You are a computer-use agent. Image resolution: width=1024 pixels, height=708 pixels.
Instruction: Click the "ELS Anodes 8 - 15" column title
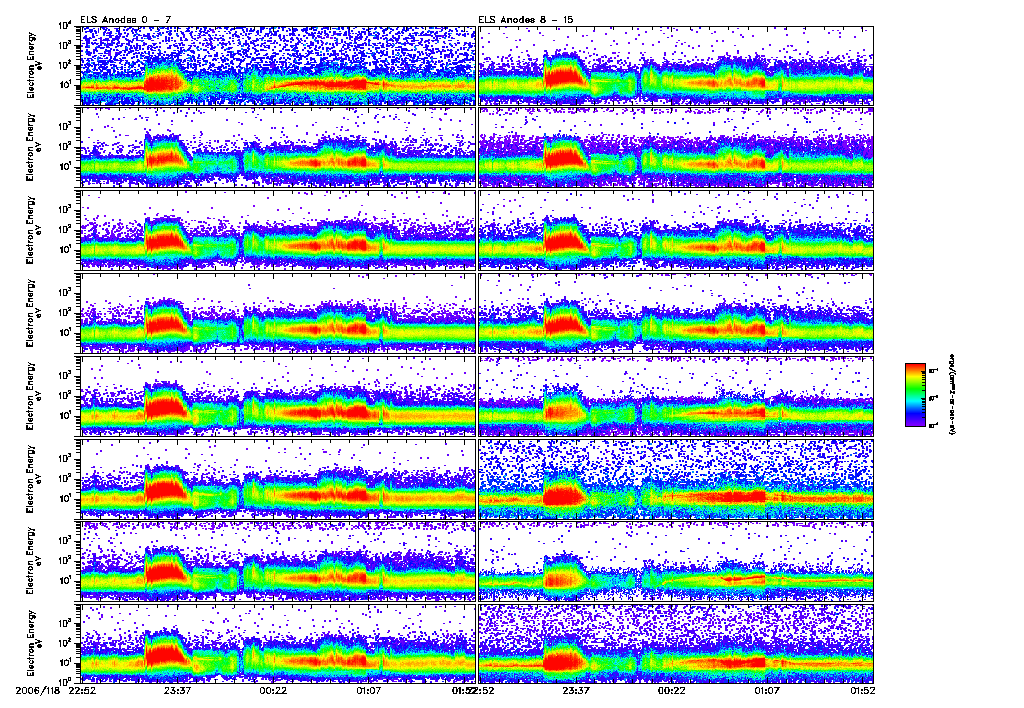526,20
